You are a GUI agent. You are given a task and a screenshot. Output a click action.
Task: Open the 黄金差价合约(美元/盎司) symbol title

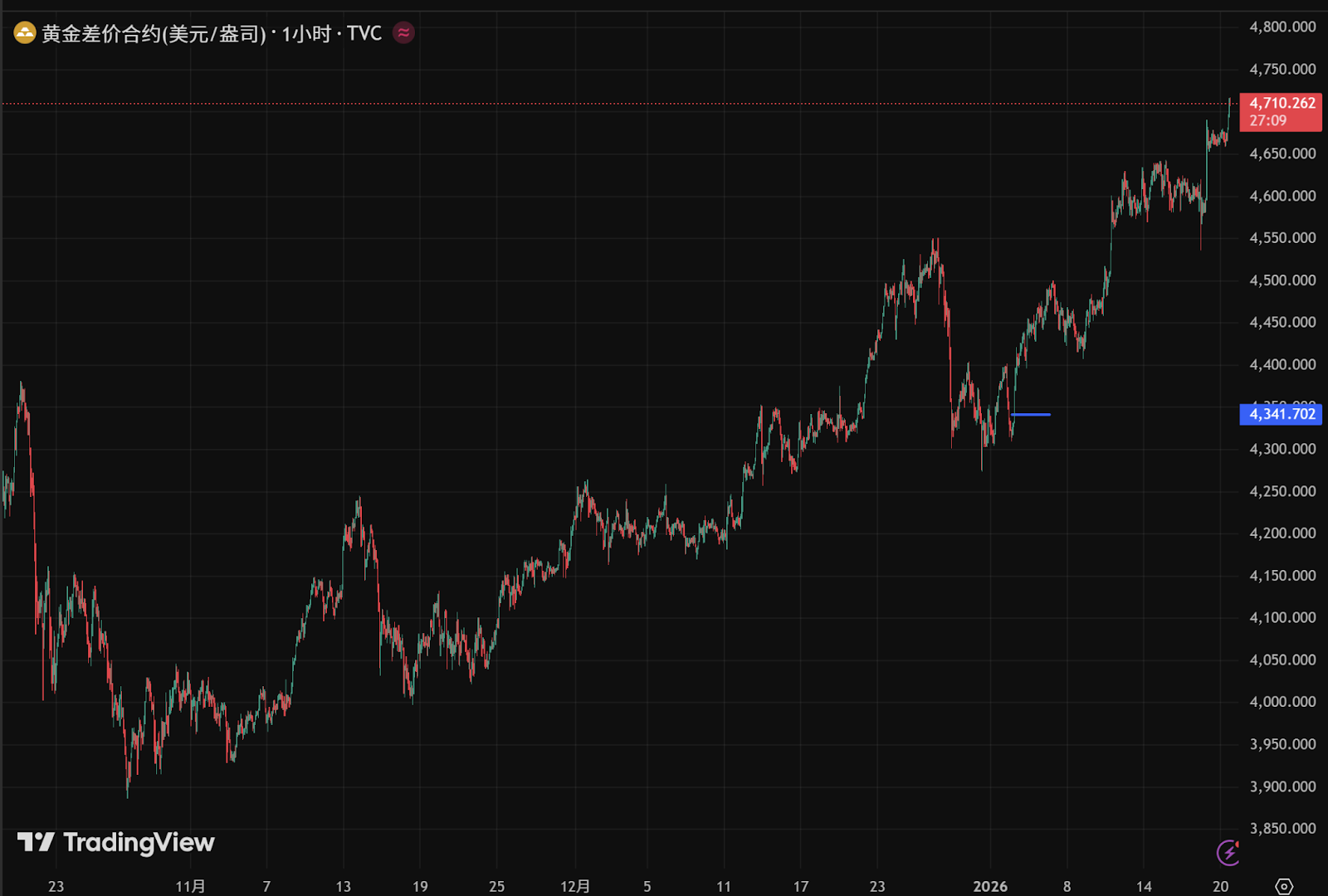pos(154,34)
